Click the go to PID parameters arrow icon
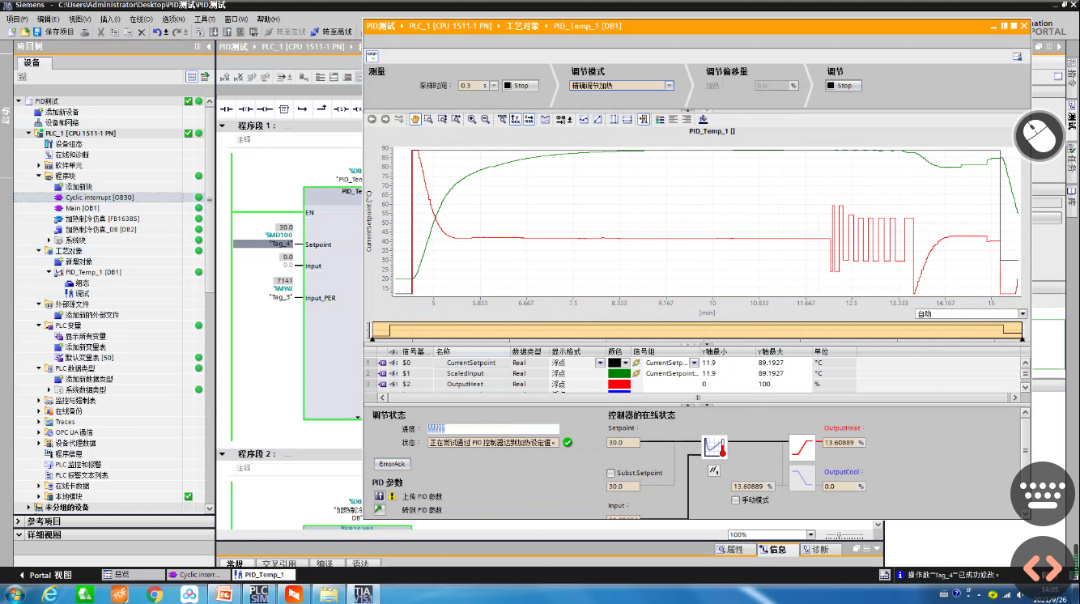 pyautogui.click(x=380, y=510)
